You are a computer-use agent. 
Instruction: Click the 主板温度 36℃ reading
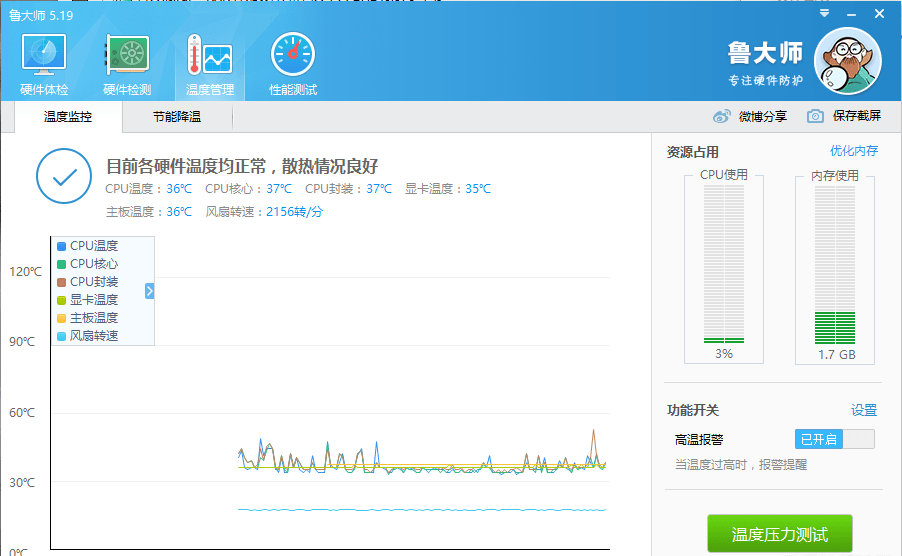click(x=148, y=212)
